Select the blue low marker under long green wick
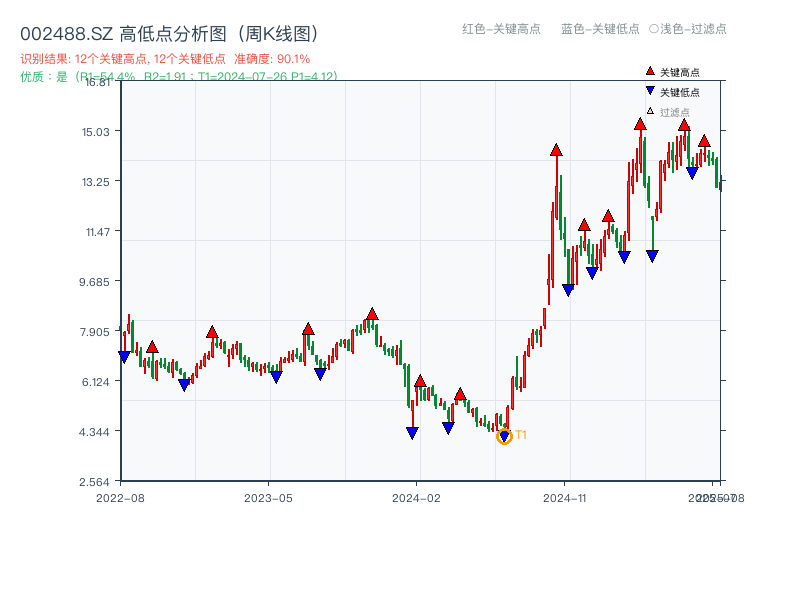Screen dimensions: 800x600 coord(652,256)
